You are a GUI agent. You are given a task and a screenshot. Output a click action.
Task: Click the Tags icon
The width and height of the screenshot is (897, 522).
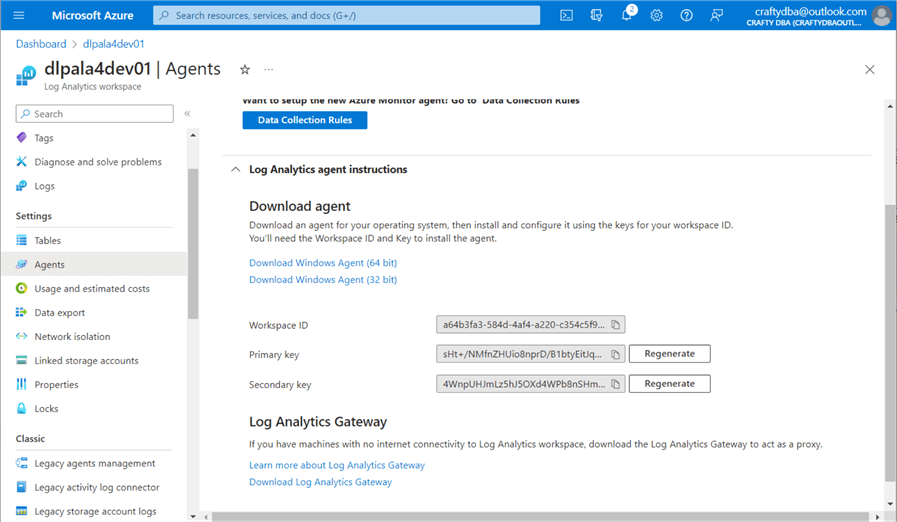(x=21, y=137)
